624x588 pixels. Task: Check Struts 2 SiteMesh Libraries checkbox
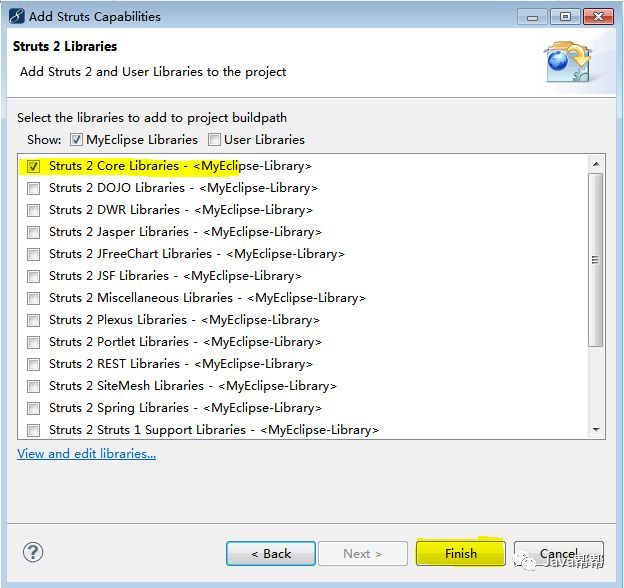click(x=33, y=386)
